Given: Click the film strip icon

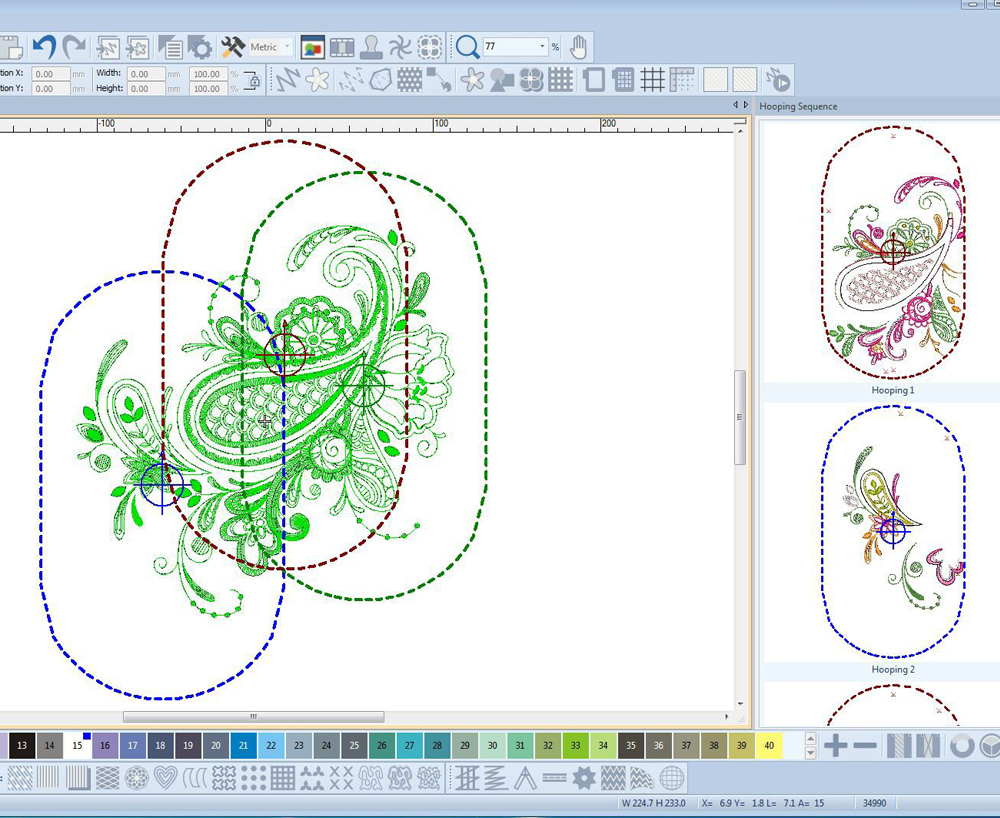Looking at the screenshot, I should pyautogui.click(x=342, y=47).
